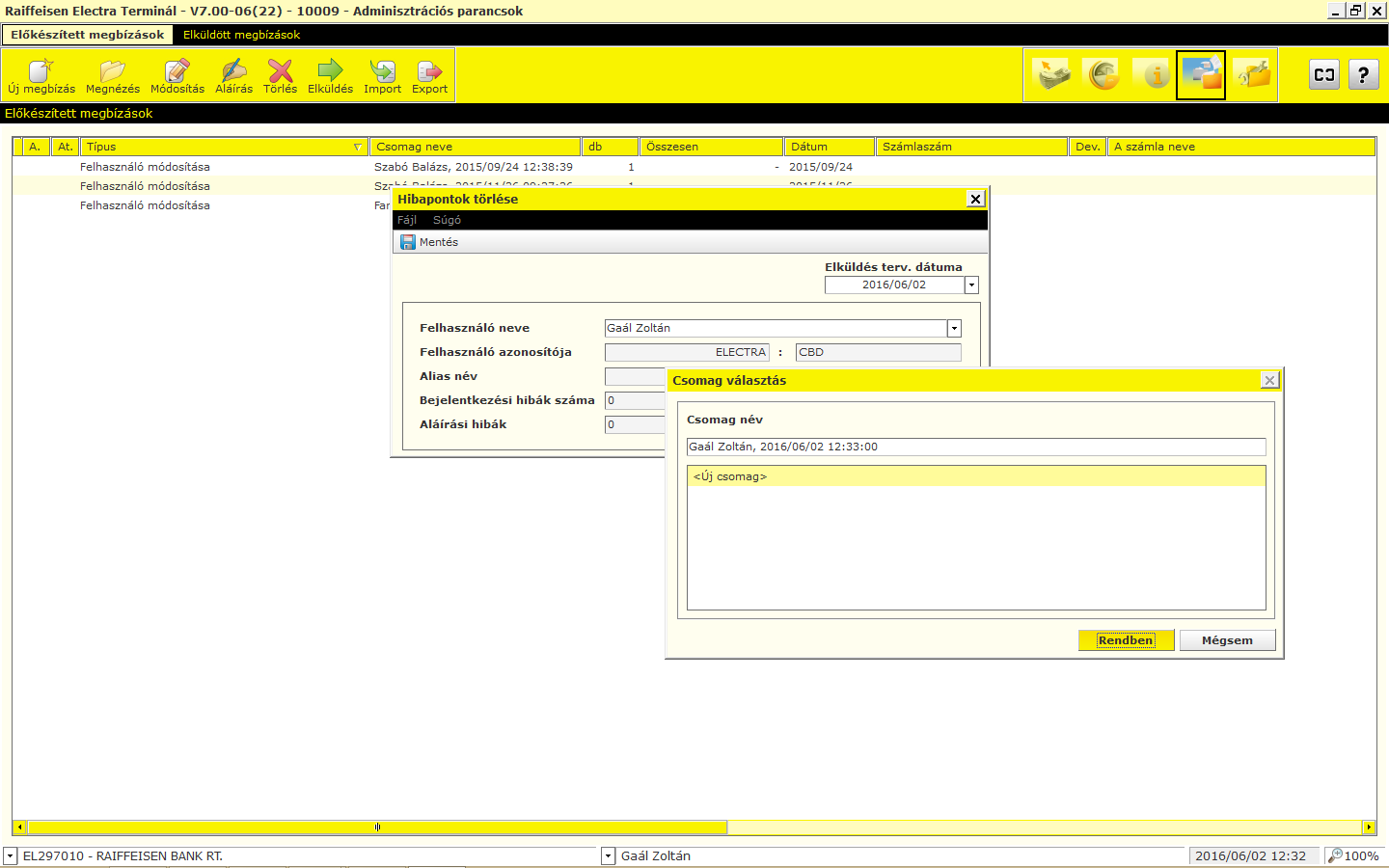Click the Import toolbar icon

pyautogui.click(x=382, y=70)
